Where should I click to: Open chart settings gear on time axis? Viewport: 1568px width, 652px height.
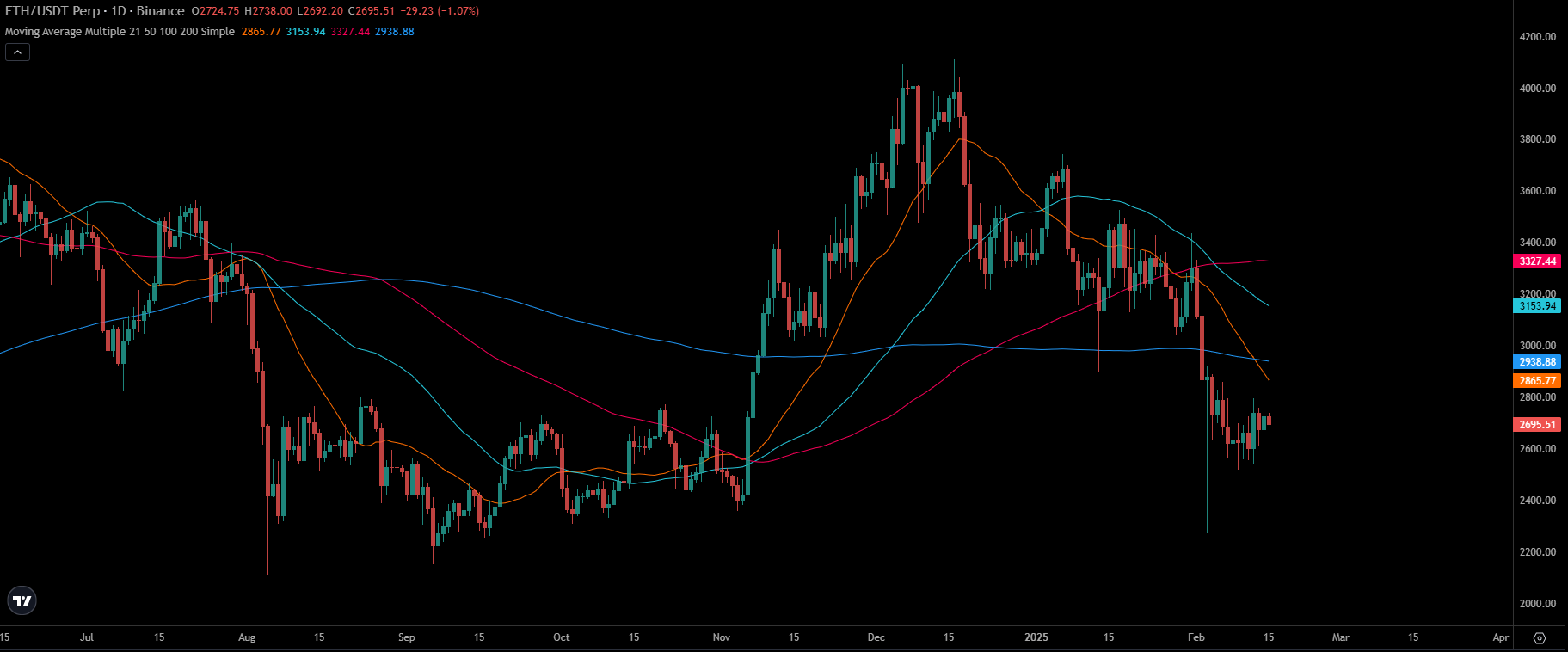pos(1540,638)
